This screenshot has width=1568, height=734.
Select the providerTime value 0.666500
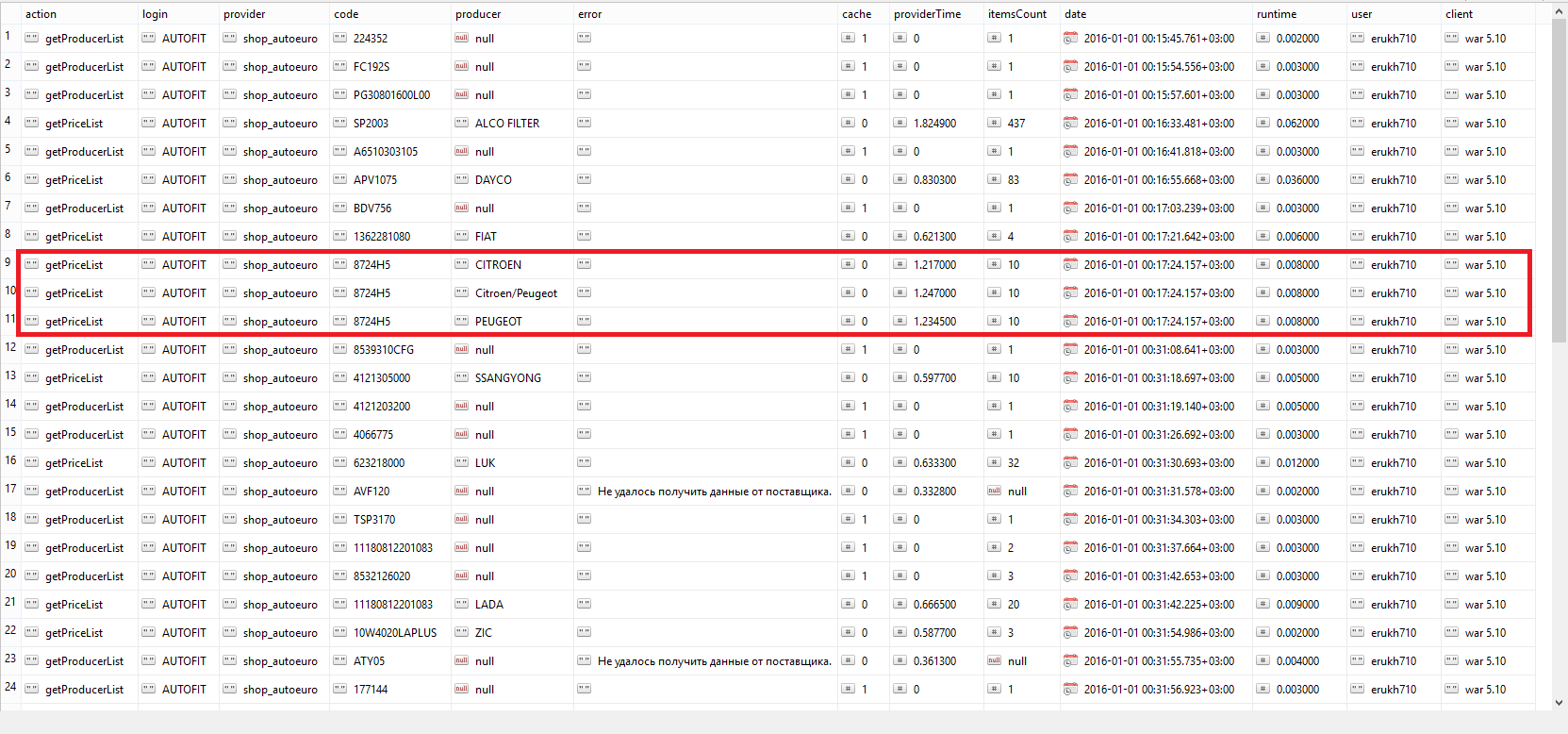point(934,605)
